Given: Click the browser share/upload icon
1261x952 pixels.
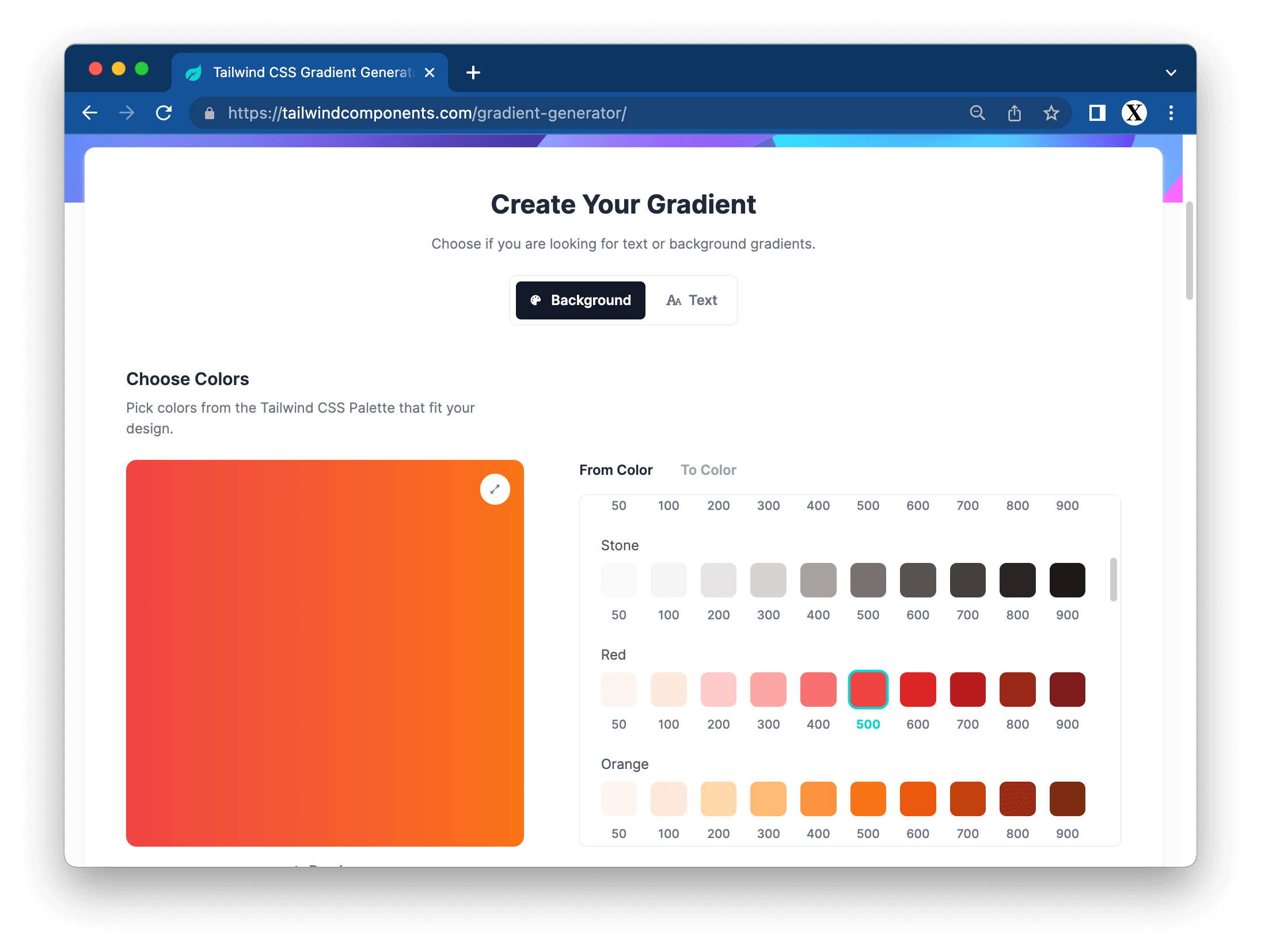Looking at the screenshot, I should (x=1013, y=113).
